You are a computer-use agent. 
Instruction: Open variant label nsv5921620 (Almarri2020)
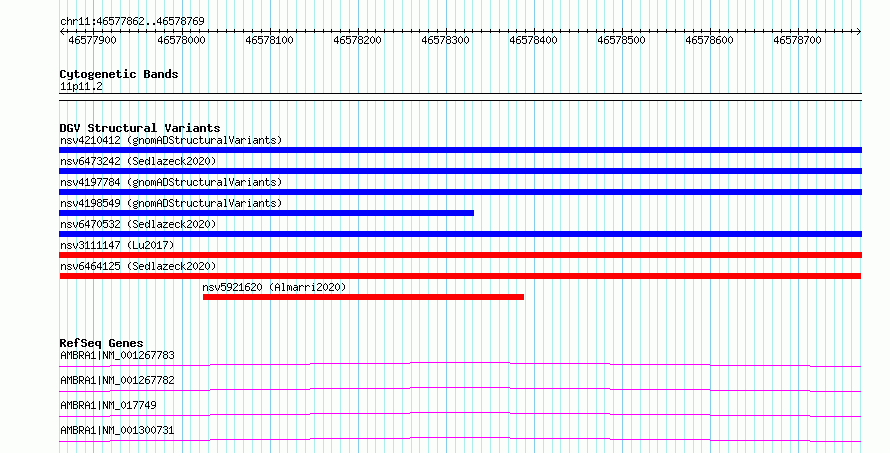274,287
